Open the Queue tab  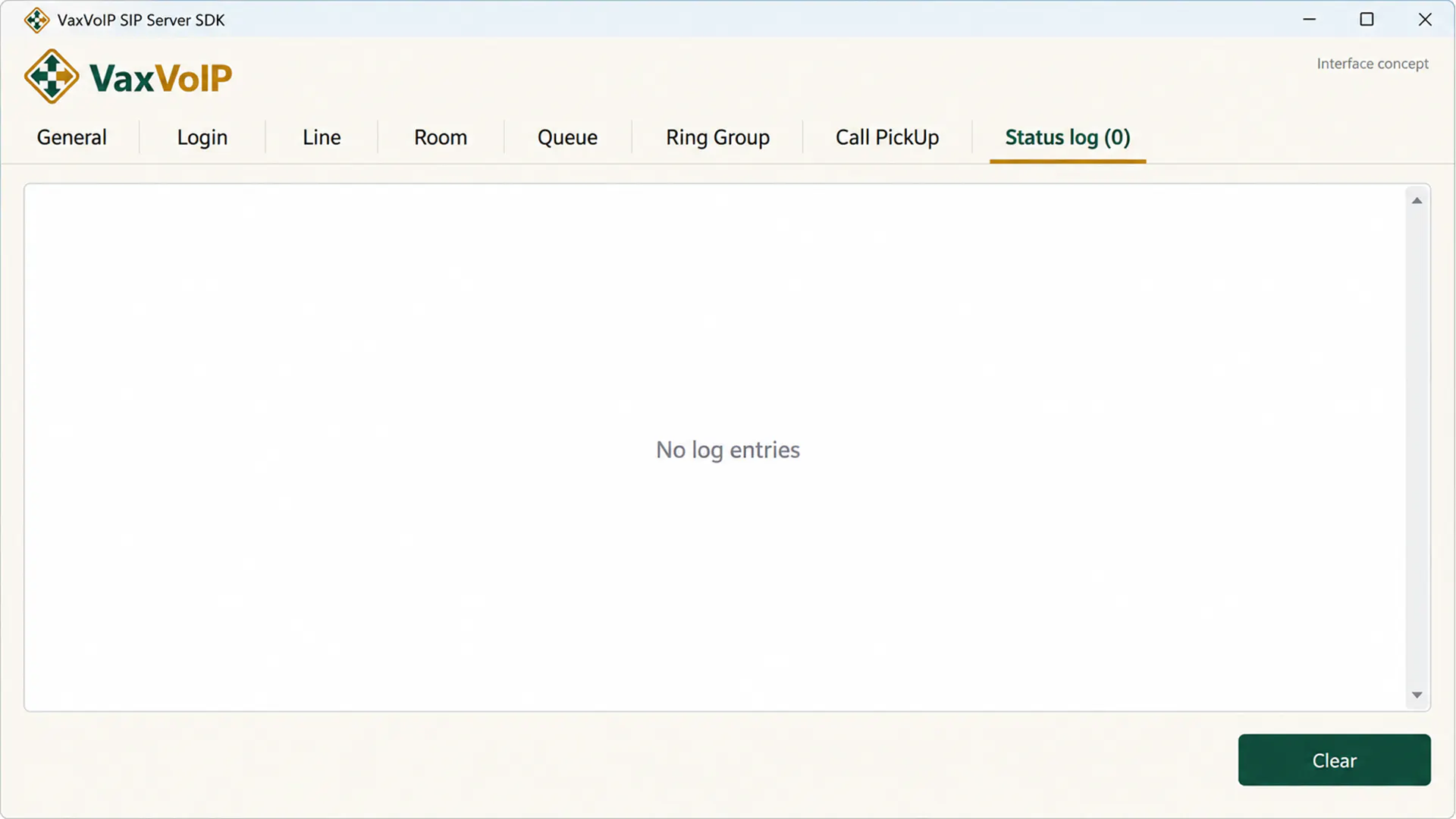pos(567,137)
